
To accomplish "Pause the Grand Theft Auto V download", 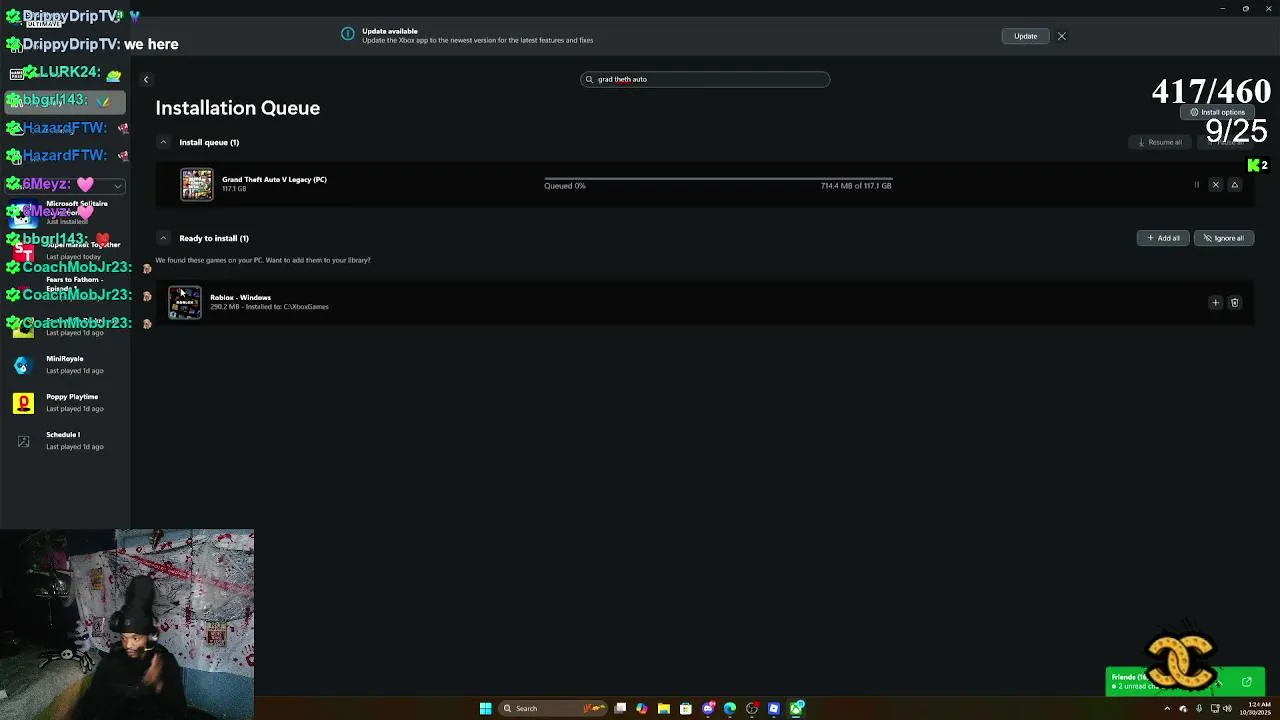I will [x=1196, y=185].
